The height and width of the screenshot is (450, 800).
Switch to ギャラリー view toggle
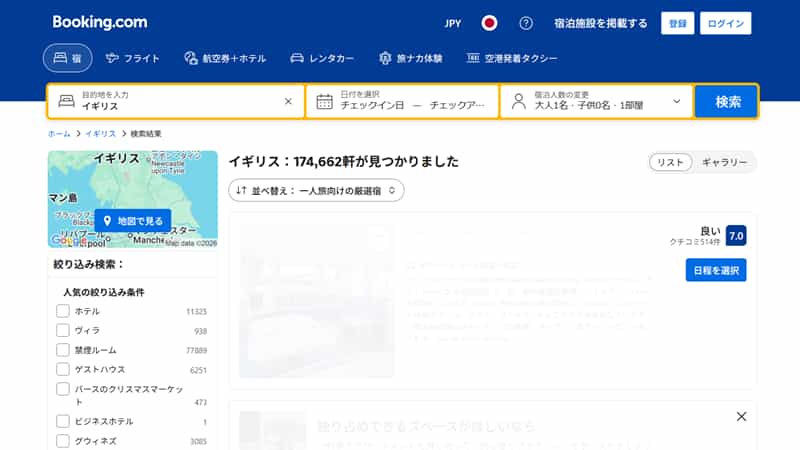click(x=724, y=162)
